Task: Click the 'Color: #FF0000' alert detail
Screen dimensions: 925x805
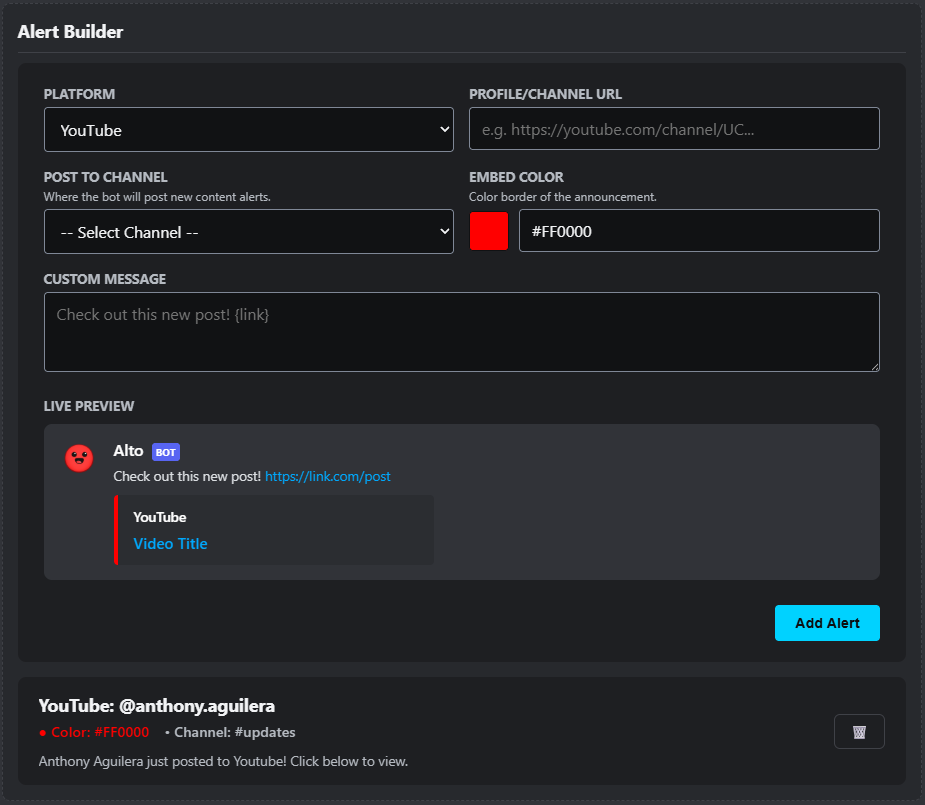Action: 94,732
